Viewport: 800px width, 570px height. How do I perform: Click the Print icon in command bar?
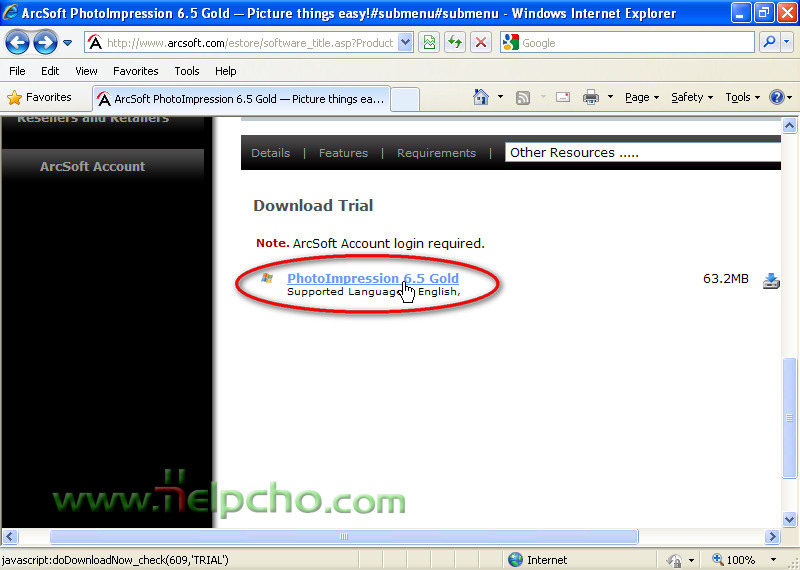pyautogui.click(x=590, y=97)
